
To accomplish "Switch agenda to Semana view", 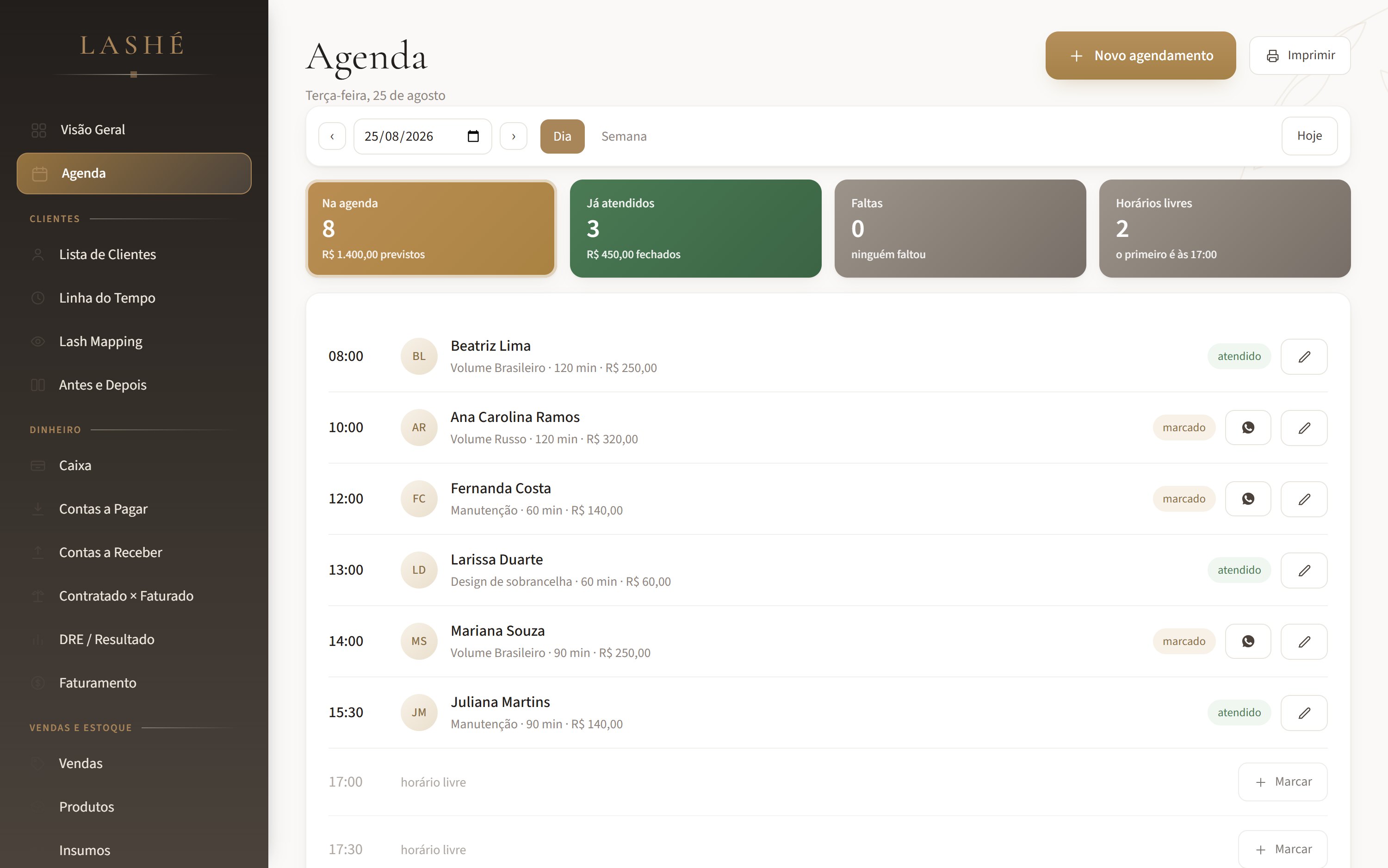I will click(x=623, y=136).
